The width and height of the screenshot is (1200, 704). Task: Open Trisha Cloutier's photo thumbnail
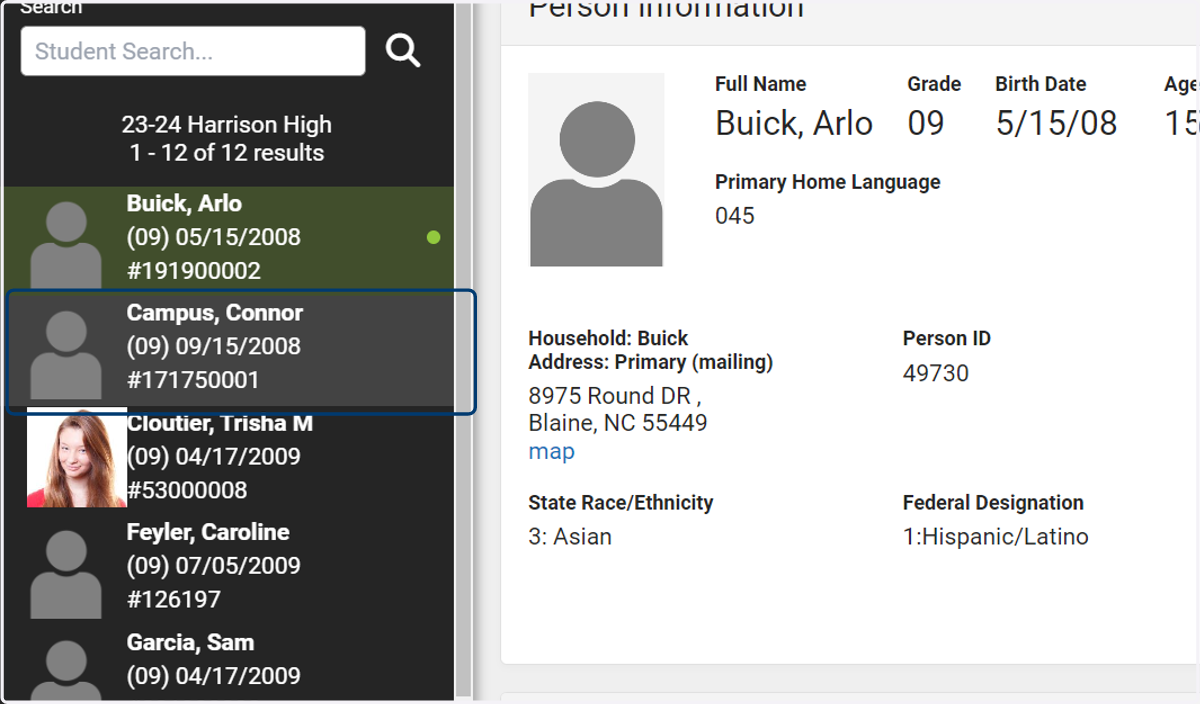[77, 458]
